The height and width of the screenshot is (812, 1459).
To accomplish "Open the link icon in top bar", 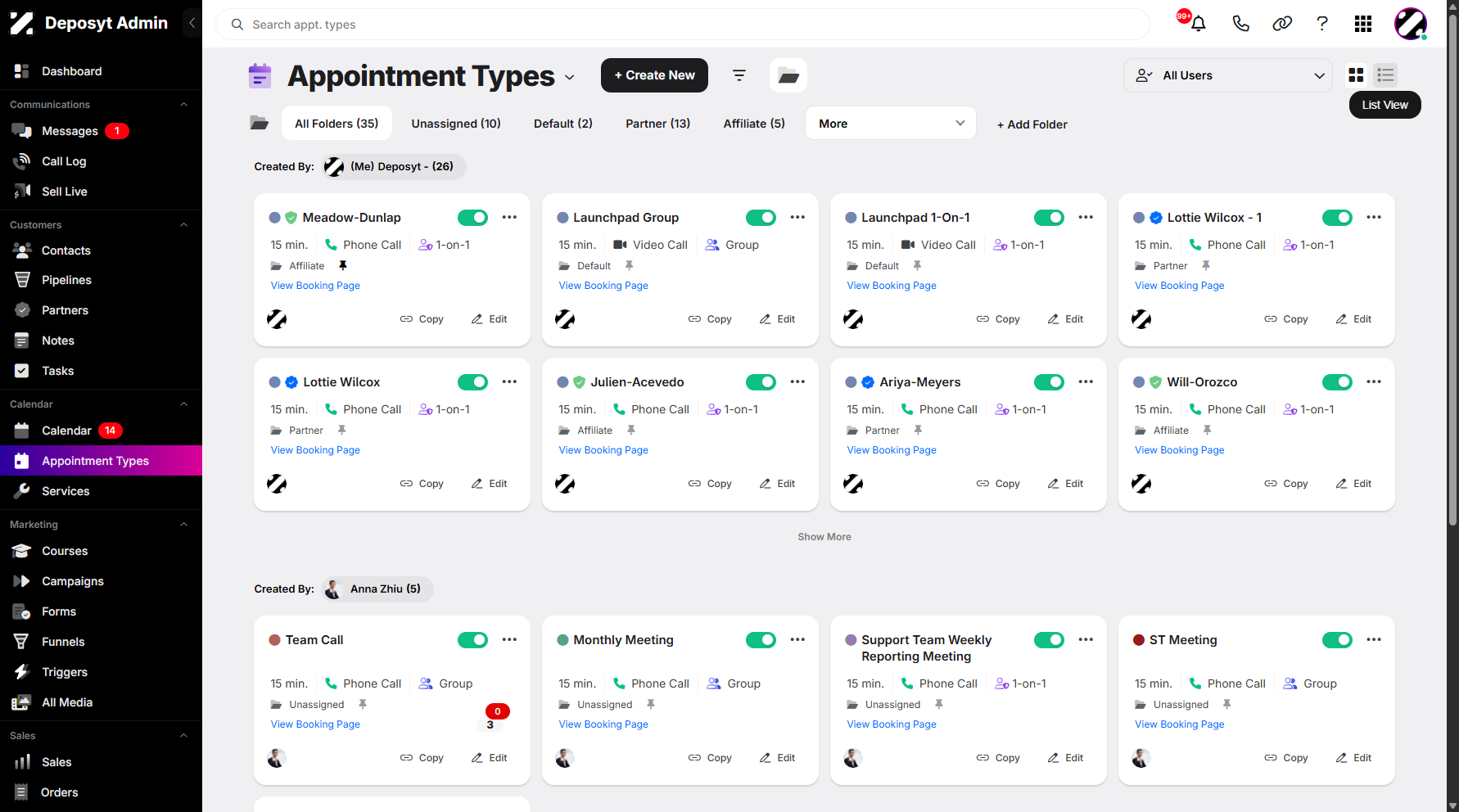I will pos(1282,24).
